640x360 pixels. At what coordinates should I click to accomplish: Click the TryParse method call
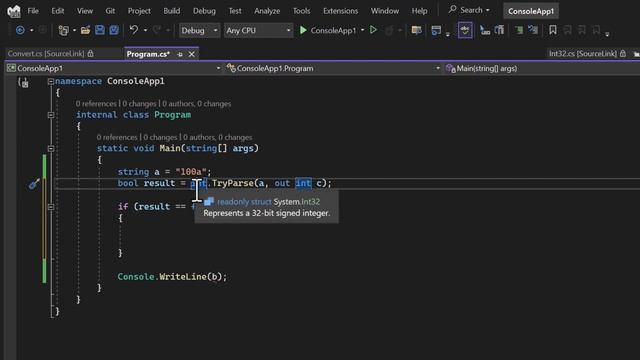tap(232, 183)
